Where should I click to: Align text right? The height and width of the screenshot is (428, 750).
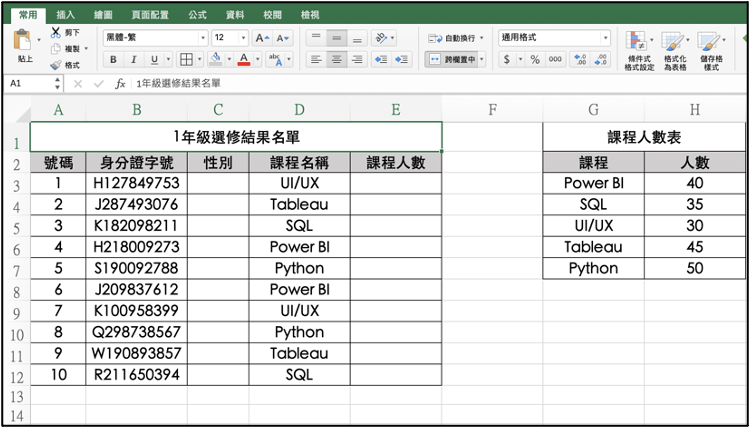[x=357, y=60]
